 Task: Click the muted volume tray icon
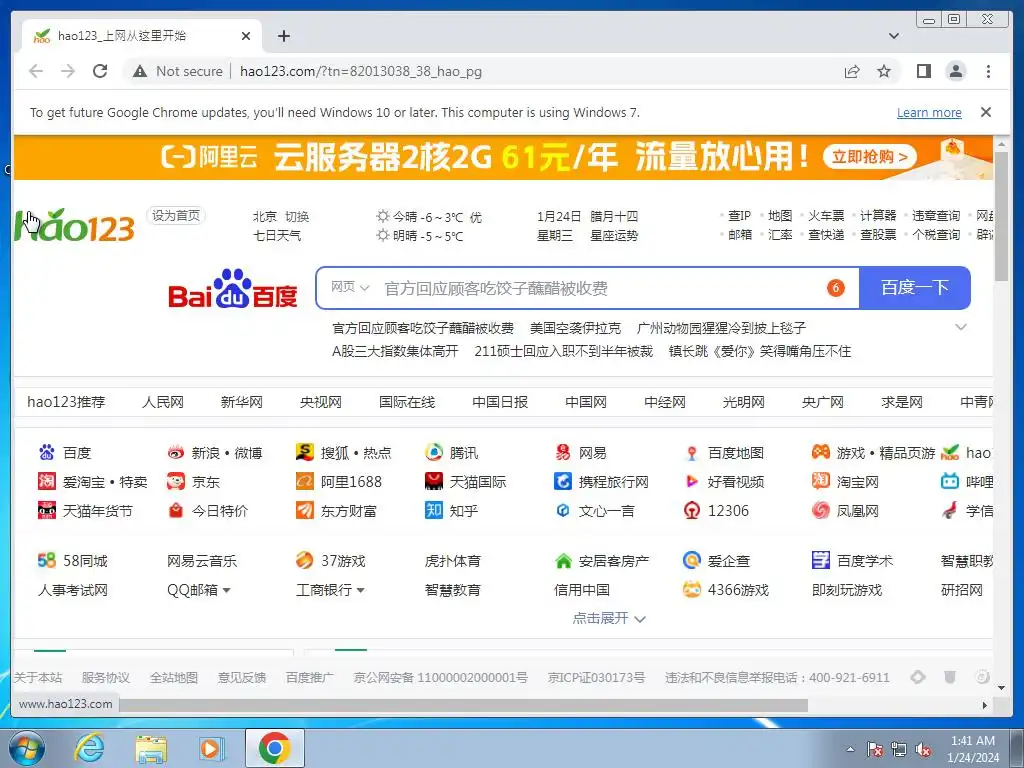coord(923,750)
